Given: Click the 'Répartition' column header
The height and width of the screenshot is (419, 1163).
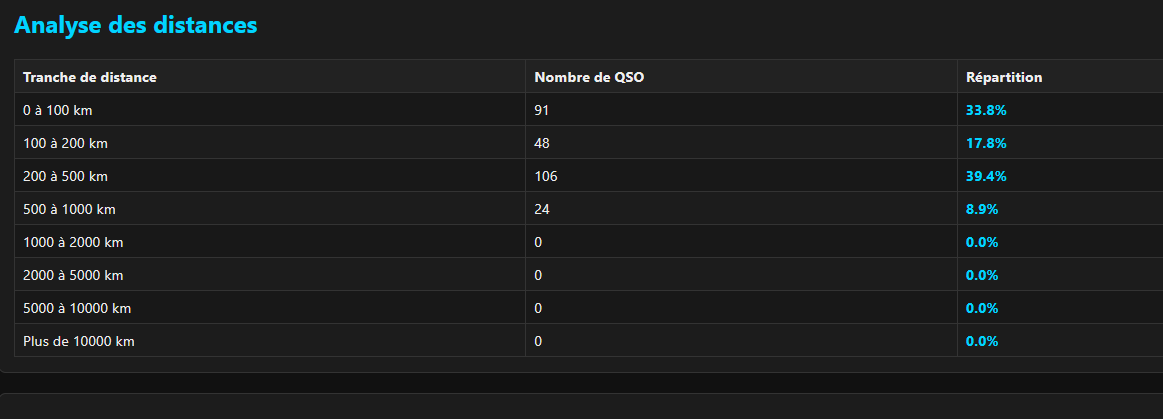Looking at the screenshot, I should (x=1004, y=77).
